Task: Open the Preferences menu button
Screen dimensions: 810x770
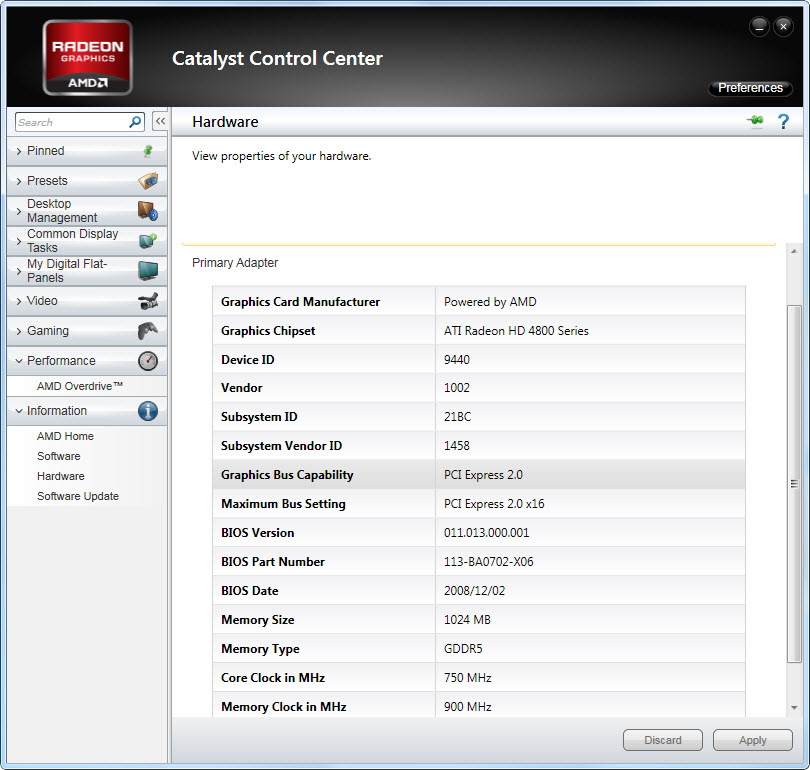Action: coord(750,88)
